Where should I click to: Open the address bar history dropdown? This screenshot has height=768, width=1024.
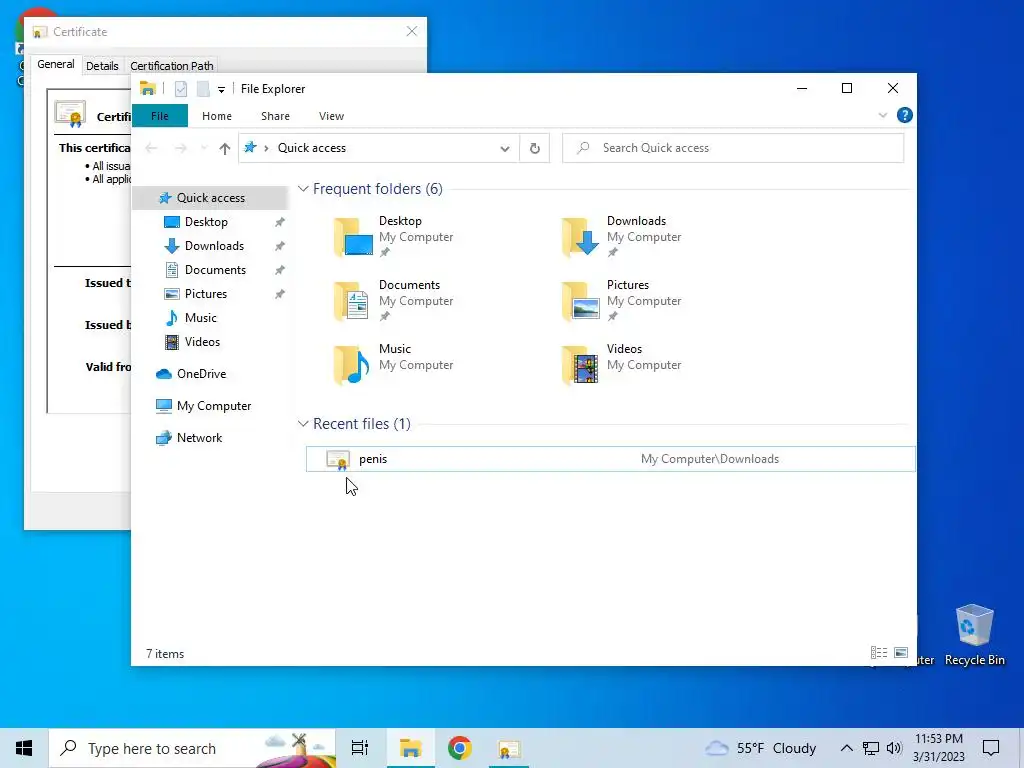pyautogui.click(x=505, y=149)
